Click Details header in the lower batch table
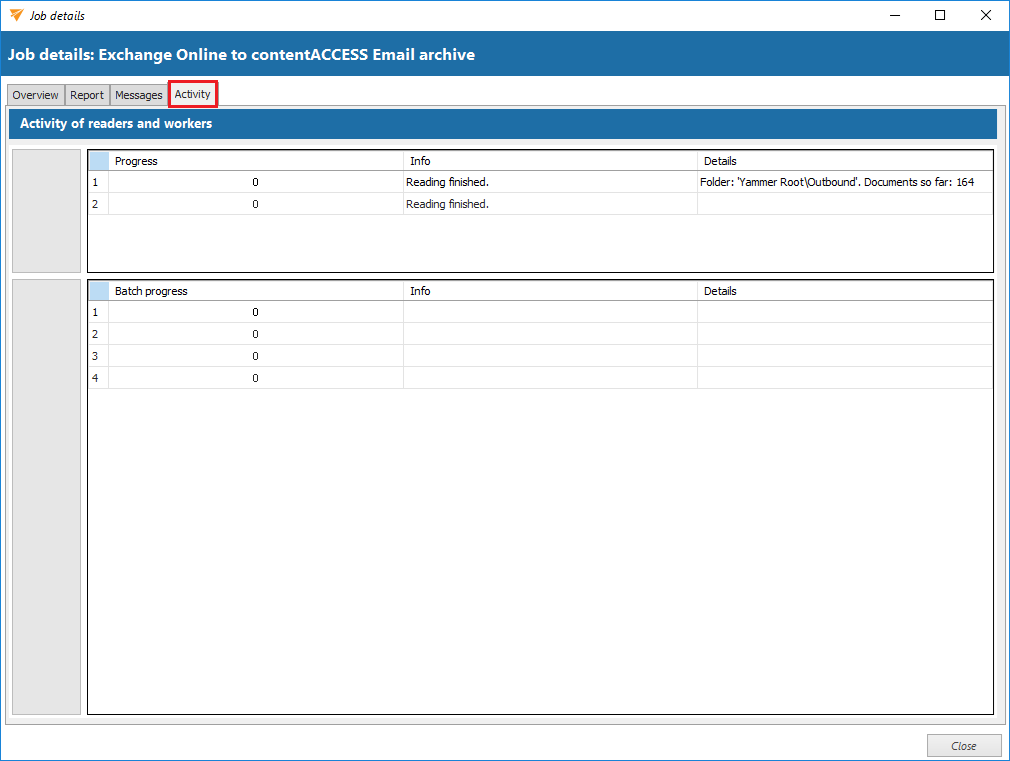The height and width of the screenshot is (761, 1010). pos(844,291)
